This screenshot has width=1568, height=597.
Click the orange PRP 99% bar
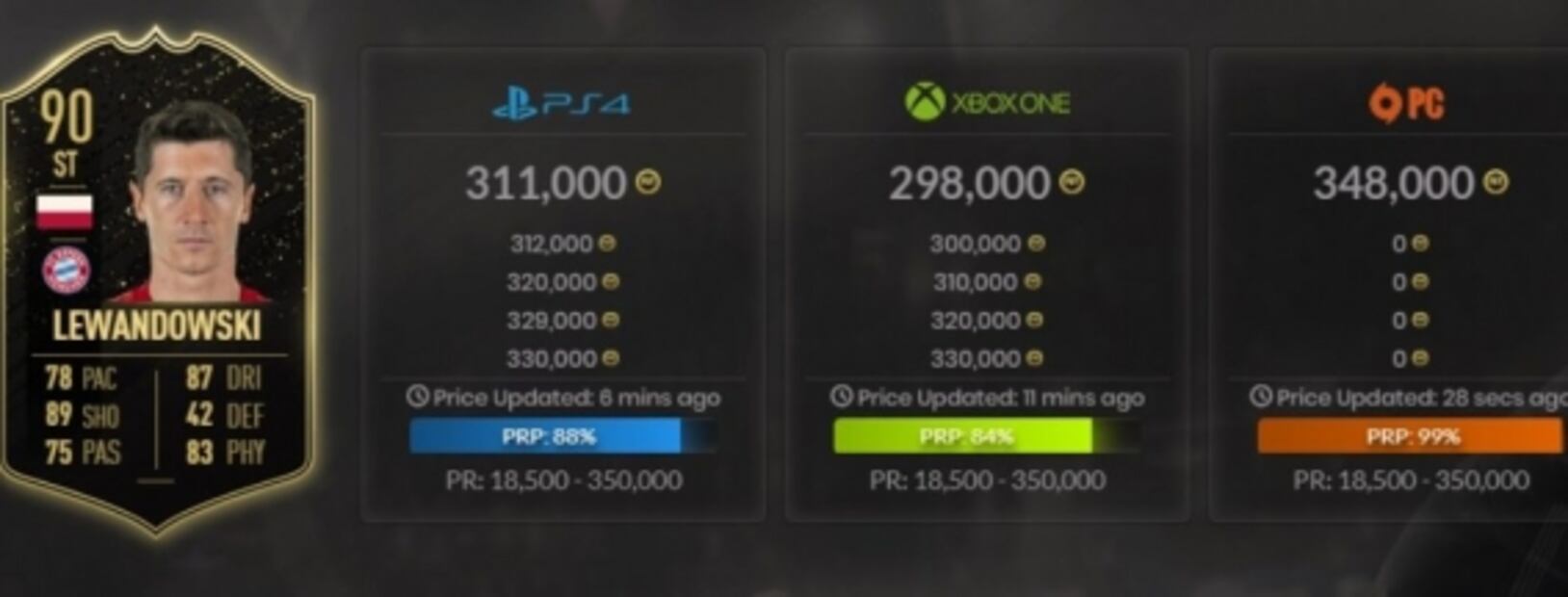point(1411,436)
